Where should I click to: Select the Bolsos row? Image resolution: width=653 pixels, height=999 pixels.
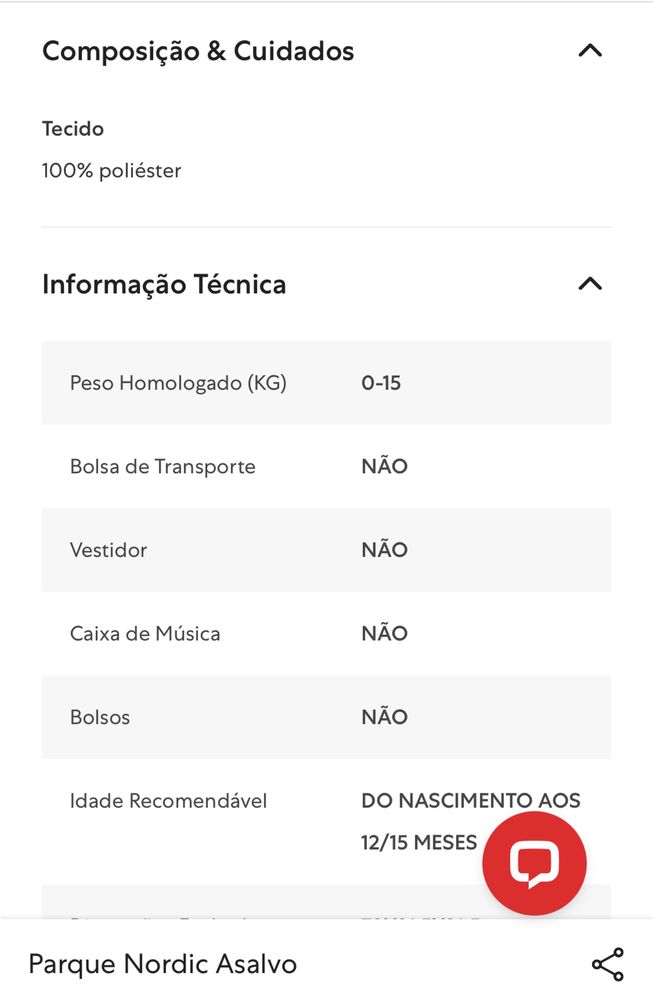(x=326, y=717)
